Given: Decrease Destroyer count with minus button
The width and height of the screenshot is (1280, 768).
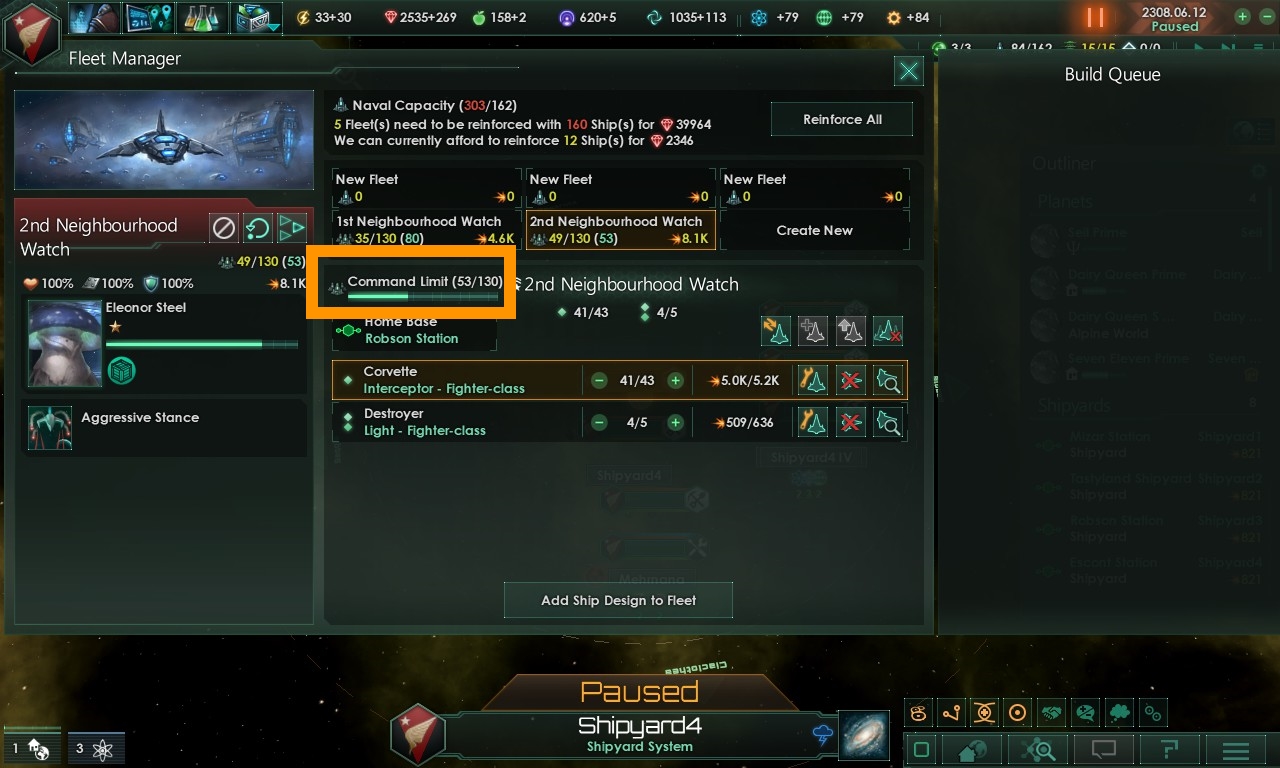Looking at the screenshot, I should 599,422.
